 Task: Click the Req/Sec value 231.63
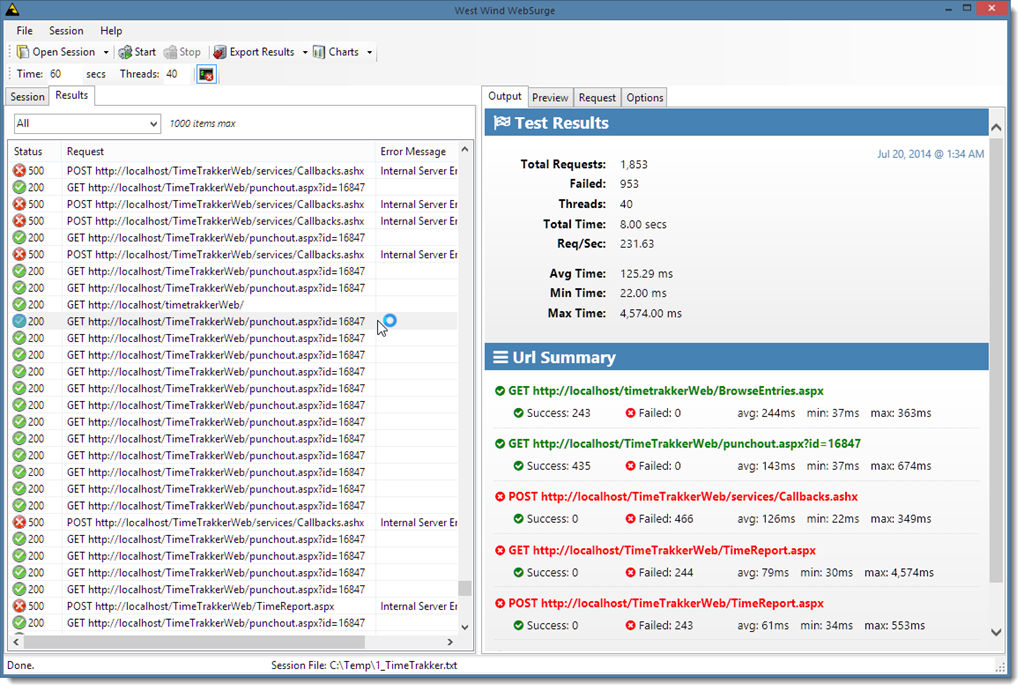(x=637, y=244)
